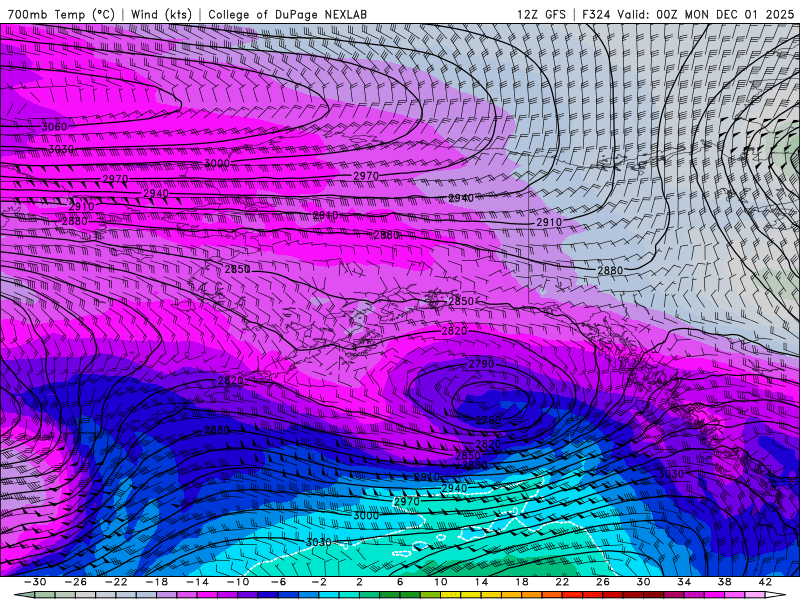Select the 3000 label in the cyan area
Viewport: 800px width, 600px height.
pyautogui.click(x=366, y=515)
